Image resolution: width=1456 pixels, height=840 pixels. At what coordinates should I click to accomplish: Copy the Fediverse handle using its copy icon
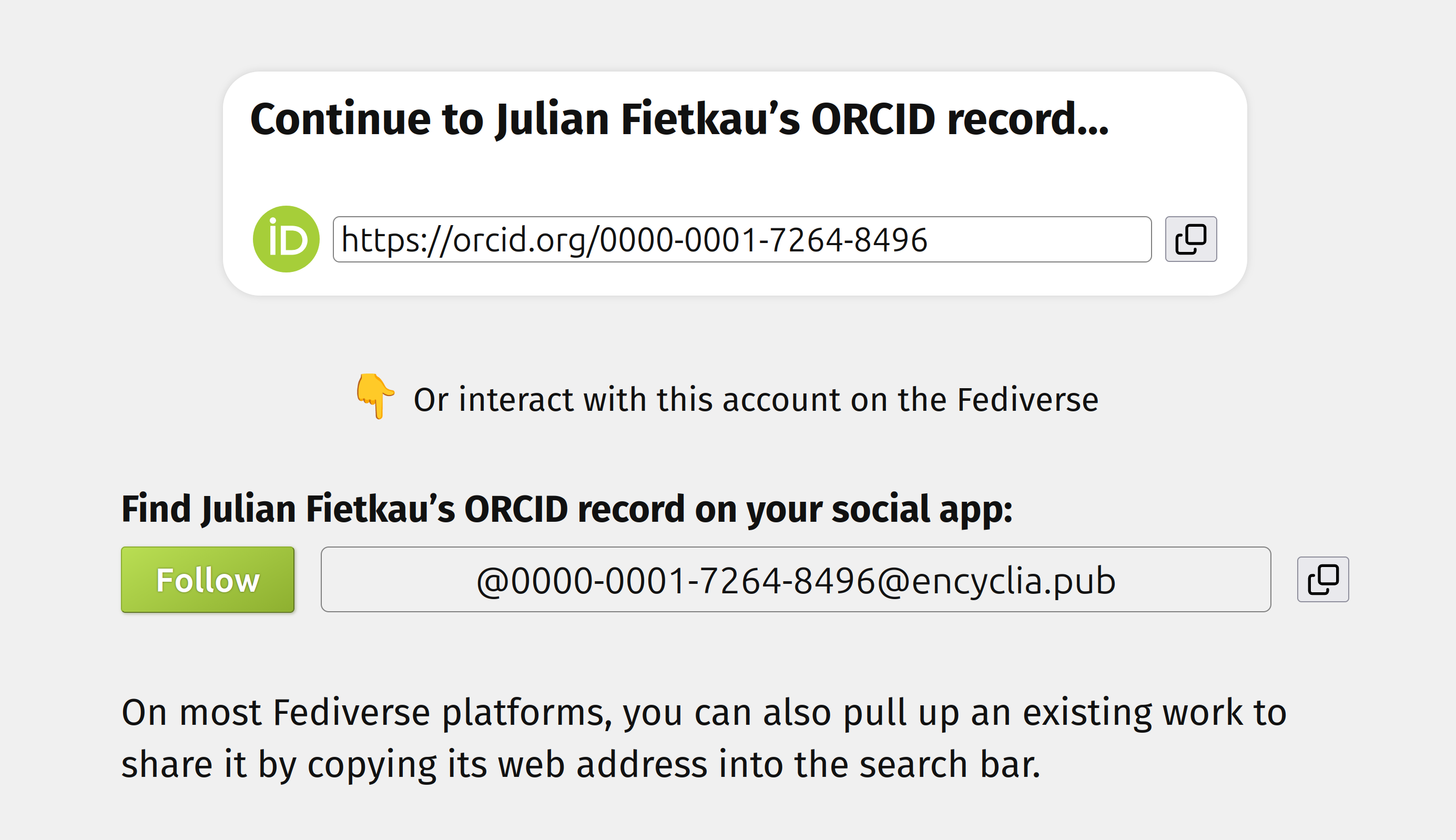(x=1323, y=579)
